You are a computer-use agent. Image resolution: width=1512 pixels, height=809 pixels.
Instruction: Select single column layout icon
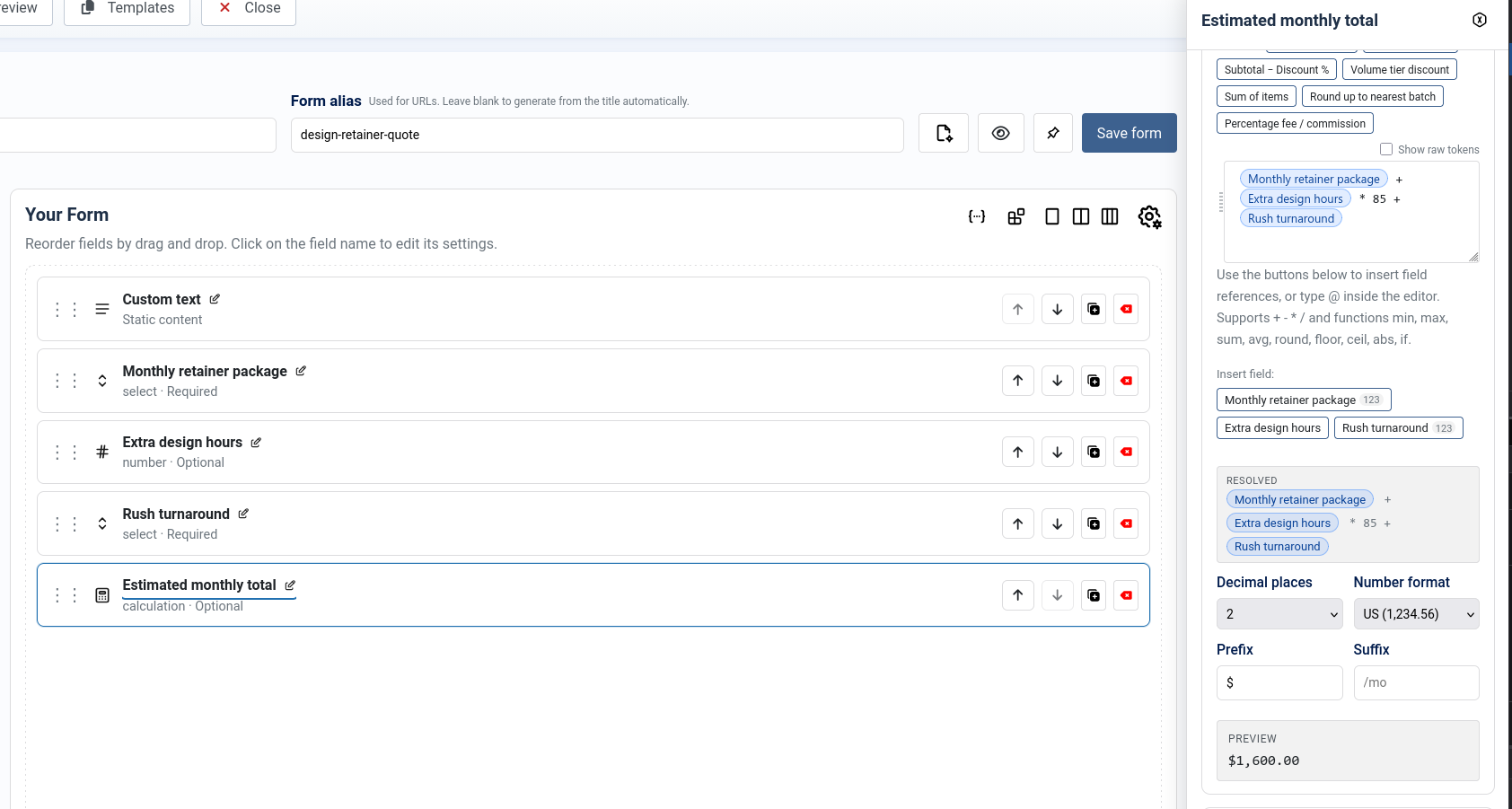(1052, 216)
